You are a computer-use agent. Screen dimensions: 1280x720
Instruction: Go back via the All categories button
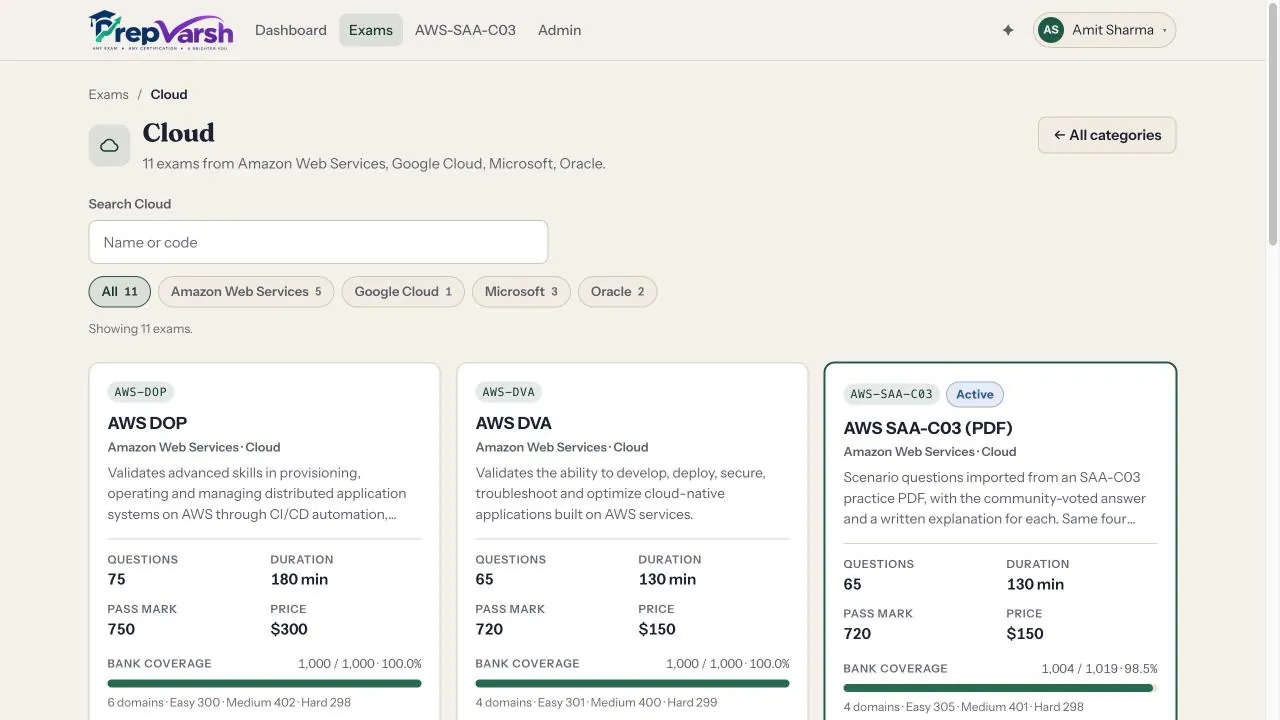pos(1107,135)
